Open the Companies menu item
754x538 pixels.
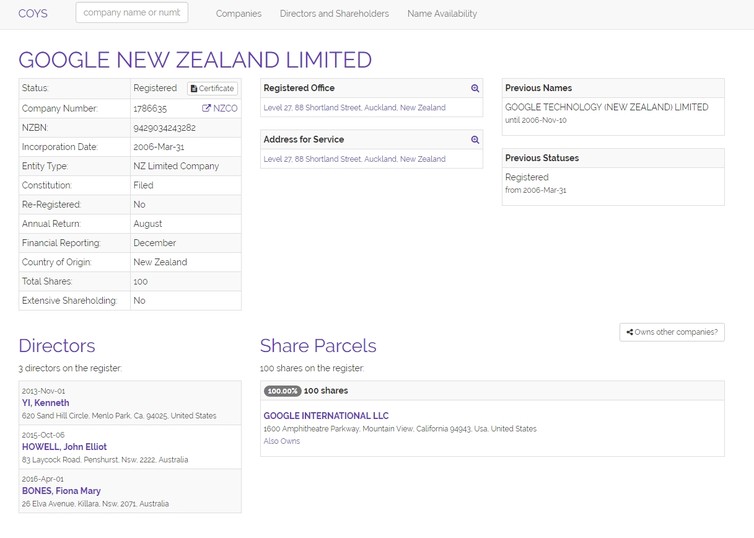tap(239, 13)
